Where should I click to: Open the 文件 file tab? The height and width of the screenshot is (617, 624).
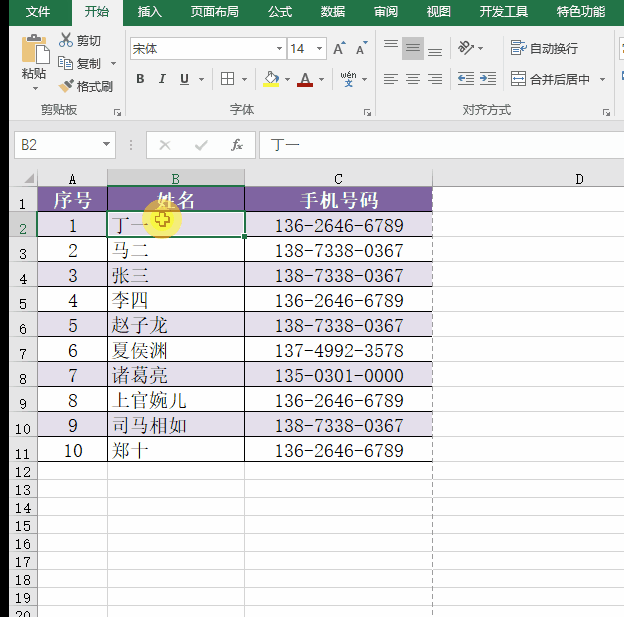(38, 12)
